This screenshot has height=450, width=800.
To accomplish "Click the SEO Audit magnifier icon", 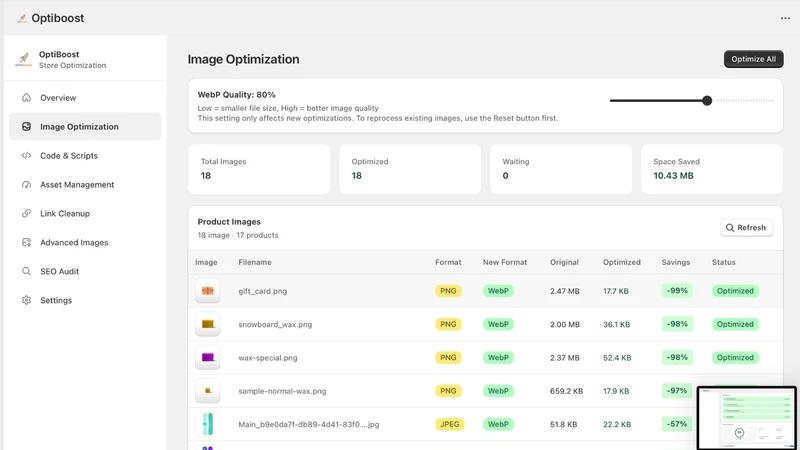I will 27,271.
